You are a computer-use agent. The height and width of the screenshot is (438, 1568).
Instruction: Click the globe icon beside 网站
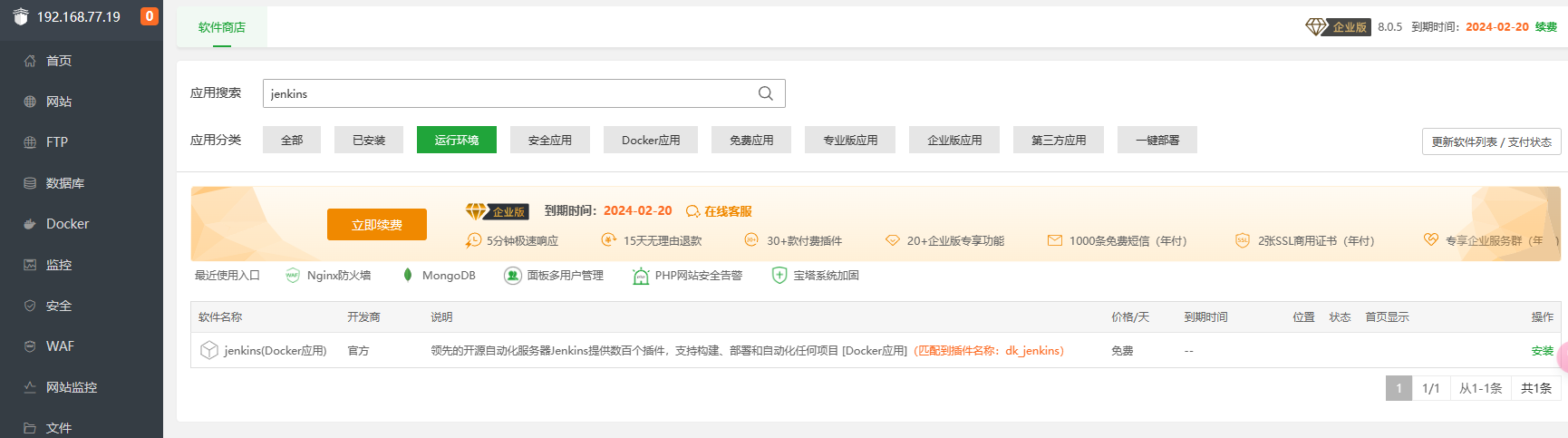click(x=30, y=102)
